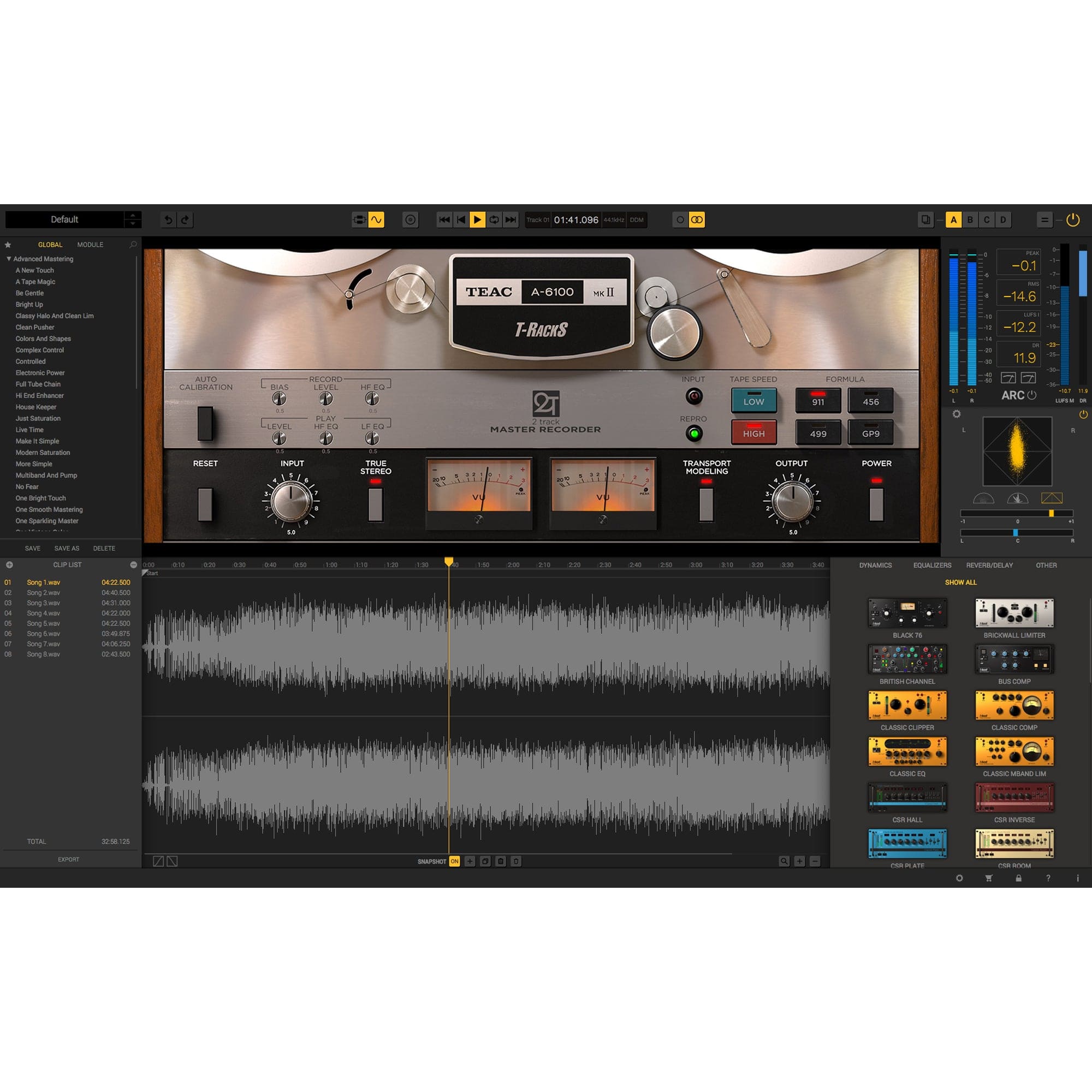
Task: Click EXPORT below the clip list
Action: 68,858
